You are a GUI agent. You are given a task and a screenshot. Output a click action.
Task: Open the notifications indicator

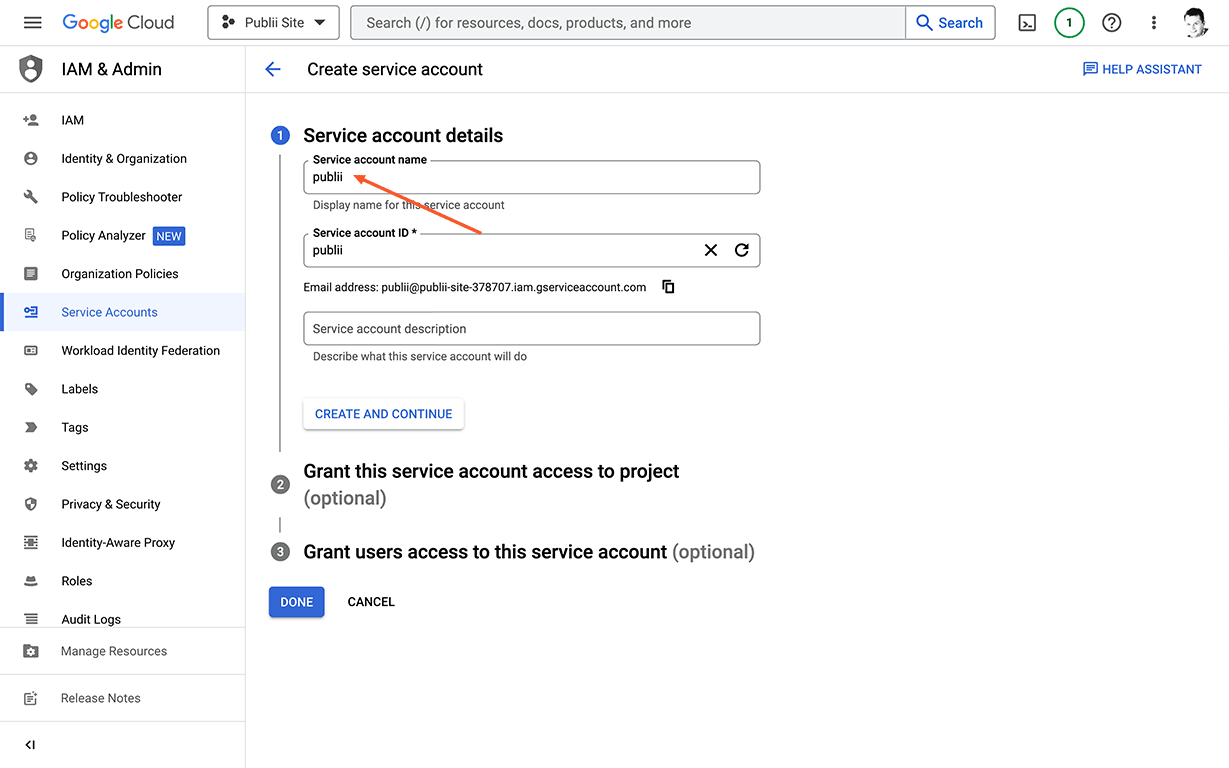1069,22
